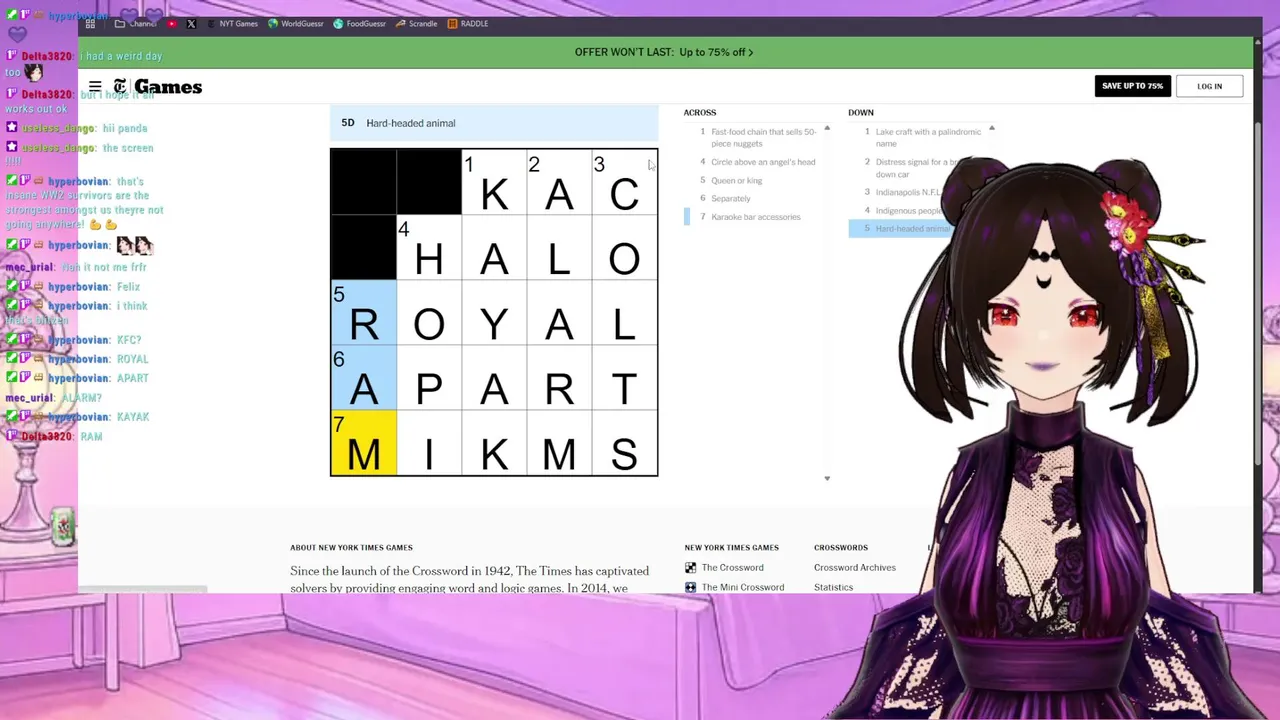This screenshot has width=1280, height=720.
Task: Select grid cell numbered 2 containing A
Action: pos(559,182)
